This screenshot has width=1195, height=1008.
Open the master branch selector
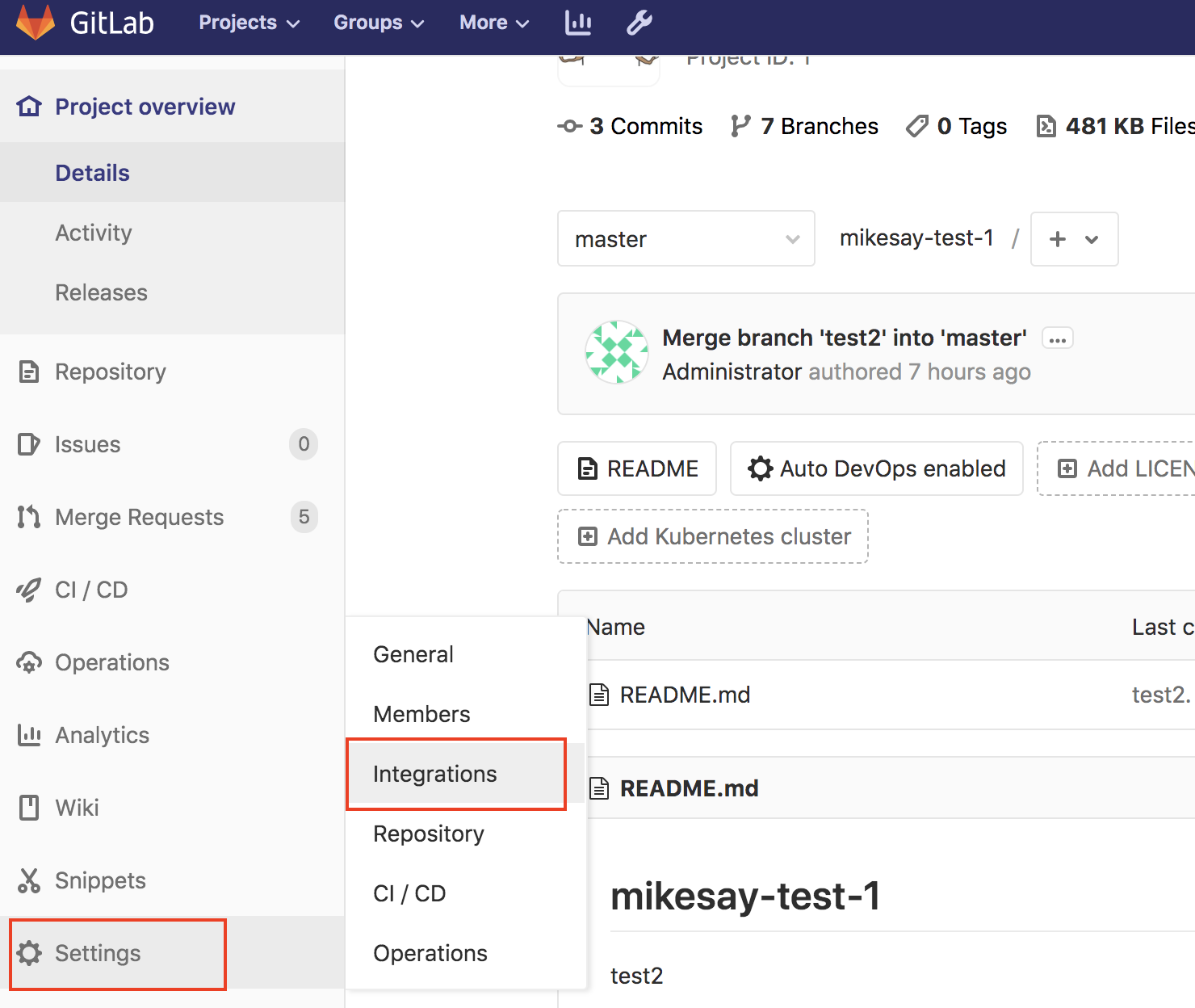pos(686,239)
